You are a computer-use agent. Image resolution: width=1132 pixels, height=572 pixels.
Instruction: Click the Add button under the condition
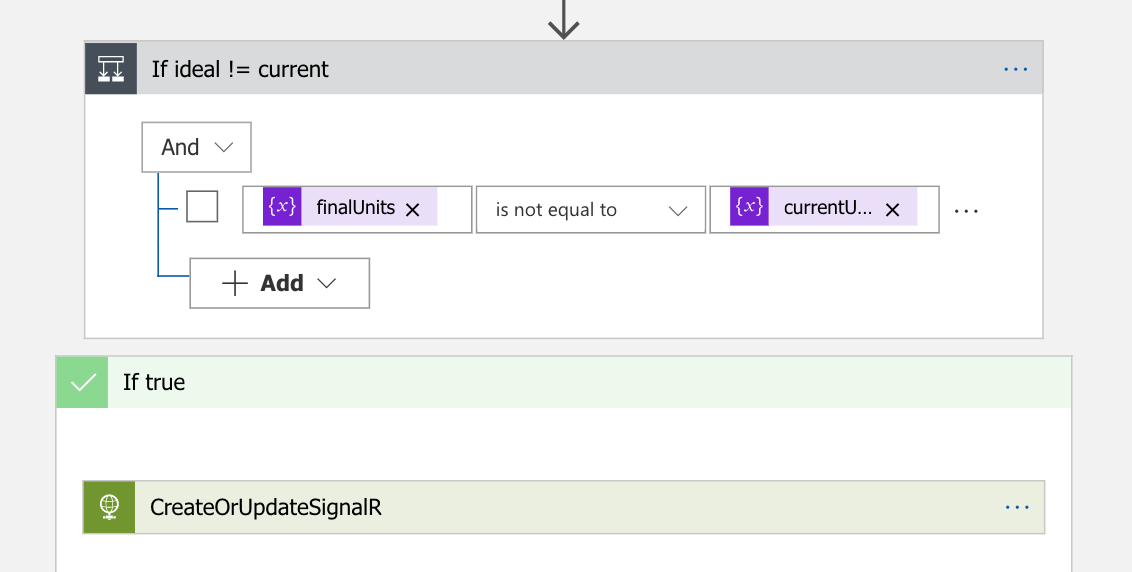click(x=279, y=283)
